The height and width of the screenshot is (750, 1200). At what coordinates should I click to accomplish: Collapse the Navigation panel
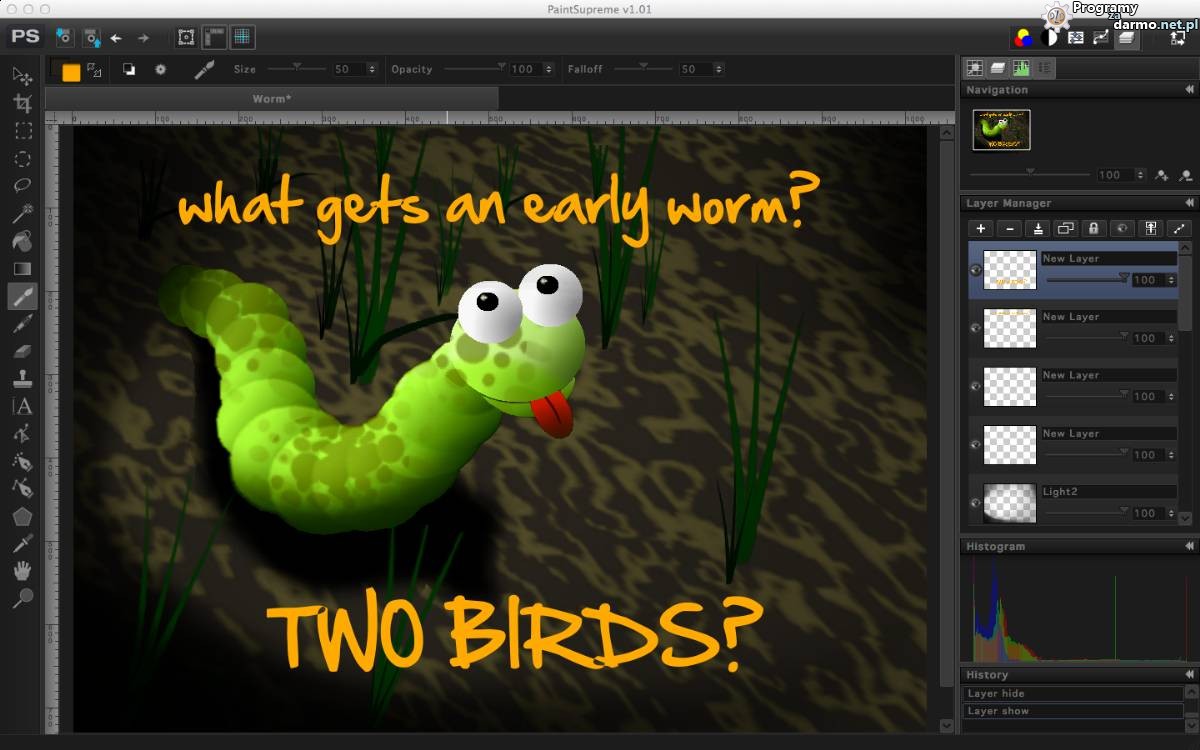click(1189, 90)
